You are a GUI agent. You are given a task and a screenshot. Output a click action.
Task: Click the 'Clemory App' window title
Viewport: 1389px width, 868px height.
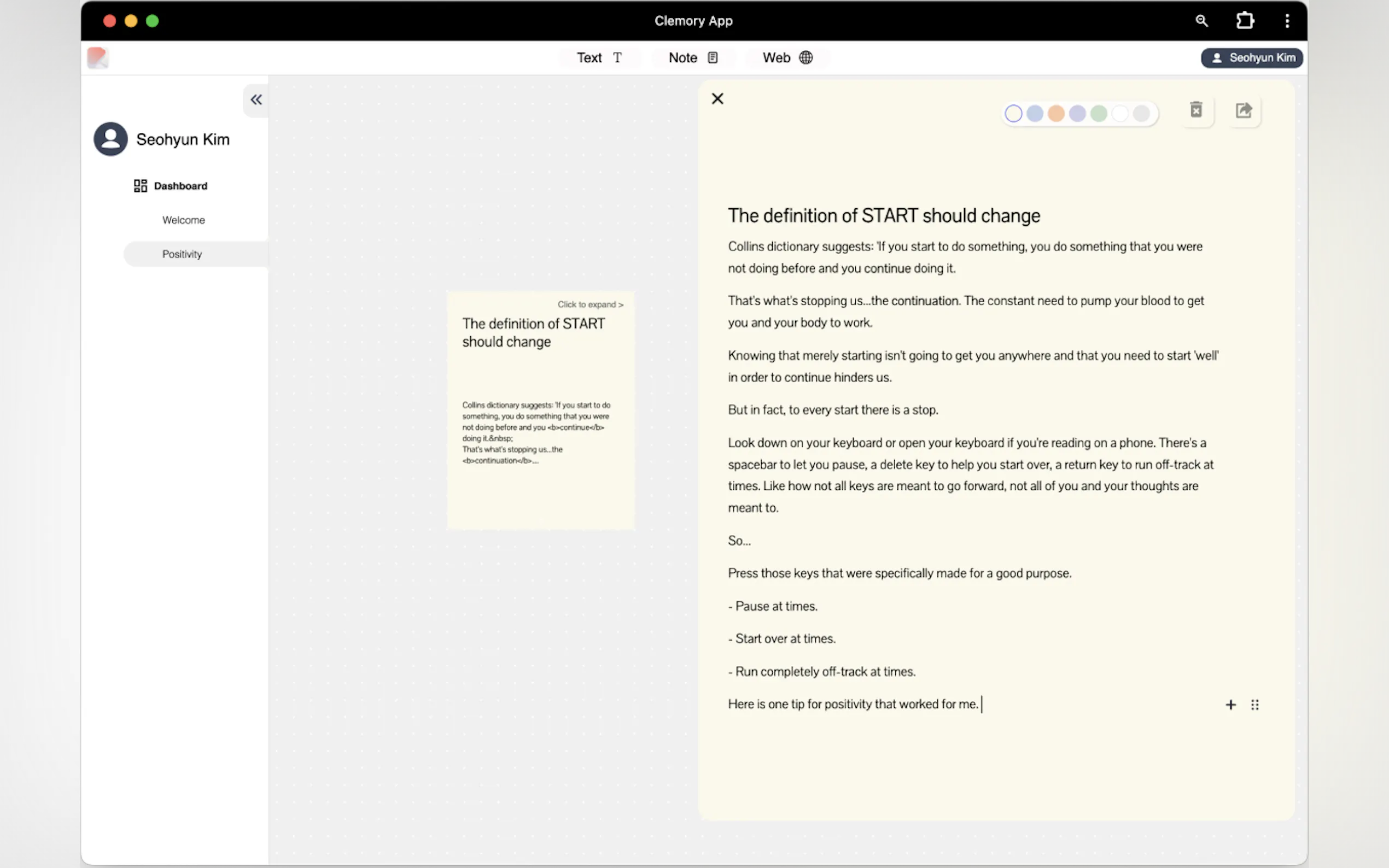click(x=693, y=21)
